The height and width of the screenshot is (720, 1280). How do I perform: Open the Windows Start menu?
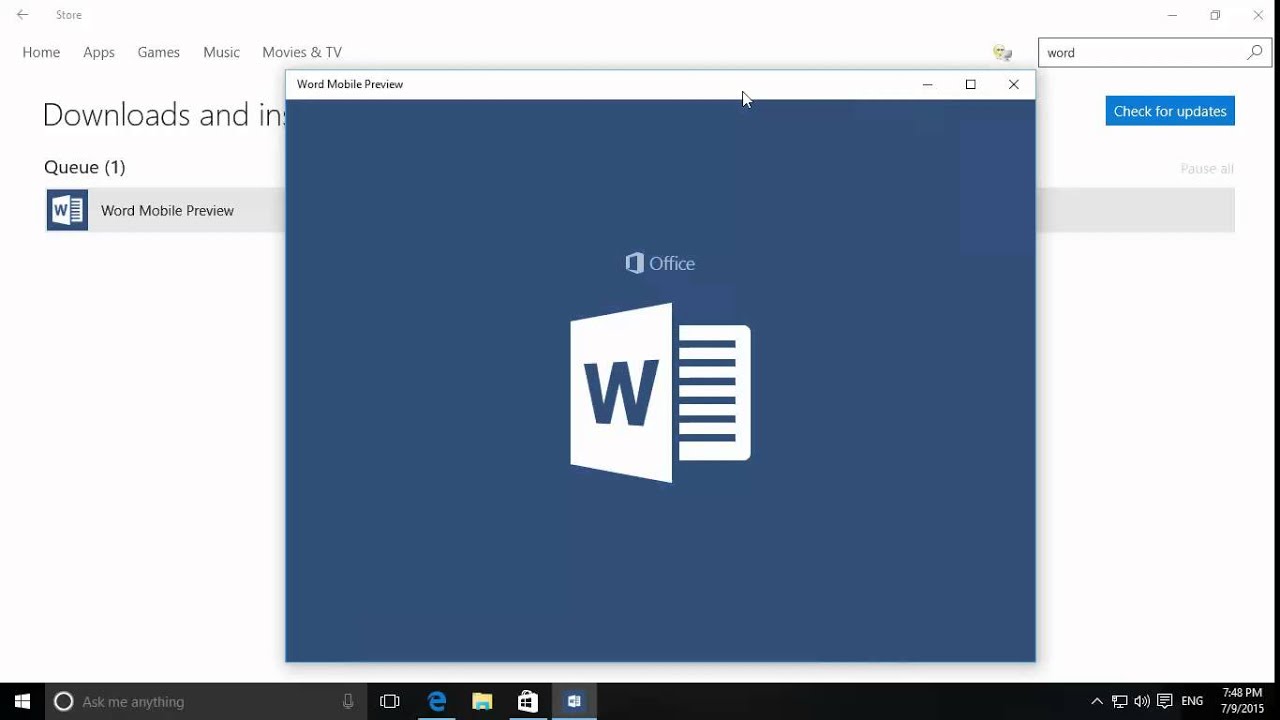(22, 701)
